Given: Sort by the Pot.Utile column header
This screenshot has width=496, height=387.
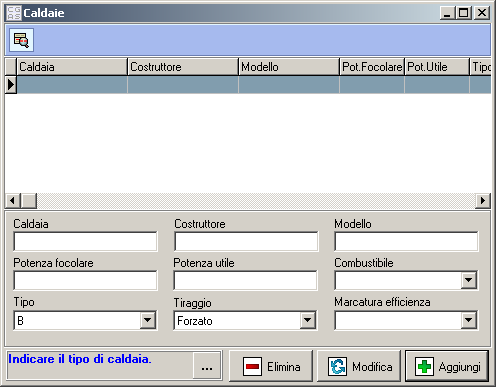Looking at the screenshot, I should pos(437,67).
